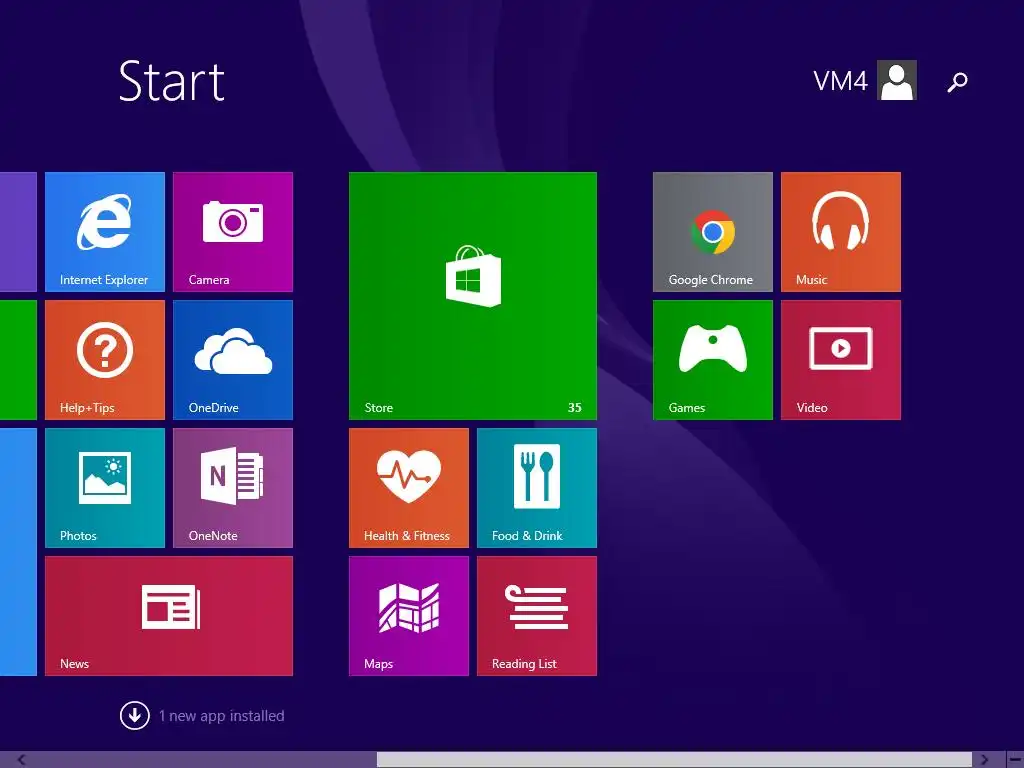Click the zoom-out minus button at the scrollbar end

pyautogui.click(x=1014, y=760)
